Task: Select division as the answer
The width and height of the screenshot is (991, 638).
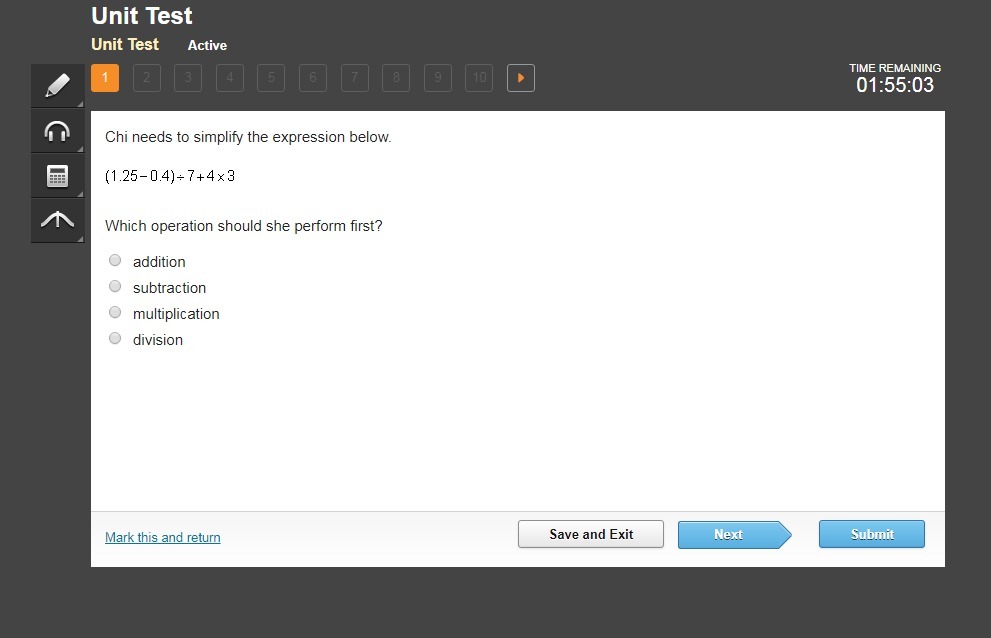Action: (115, 338)
